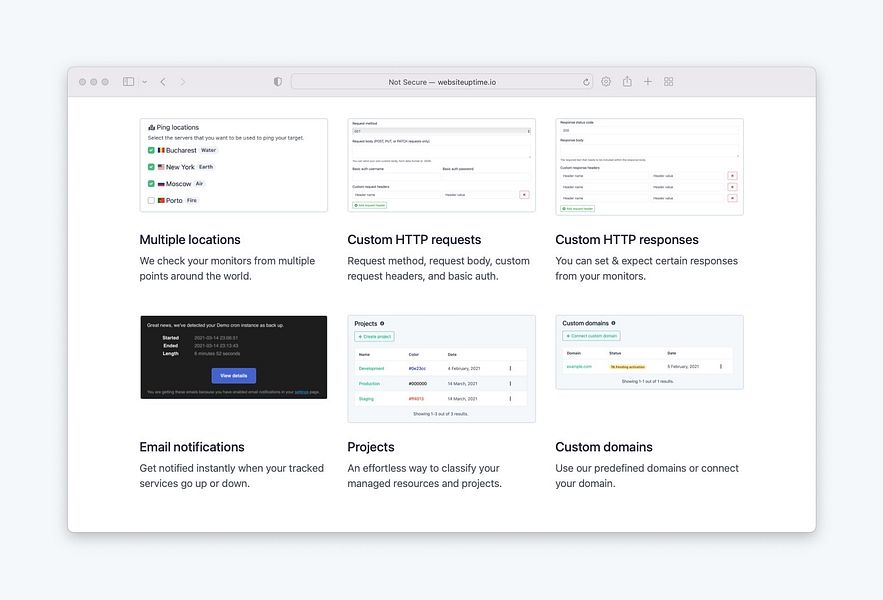Open the actions menu for the Staging project
Screen dimensions: 883x600
[x=511, y=398]
